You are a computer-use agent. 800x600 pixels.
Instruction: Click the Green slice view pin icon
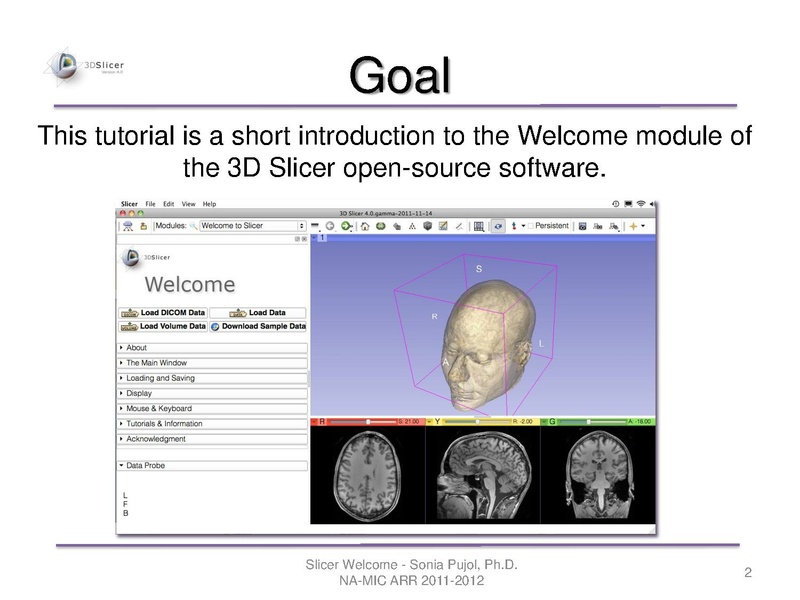544,421
